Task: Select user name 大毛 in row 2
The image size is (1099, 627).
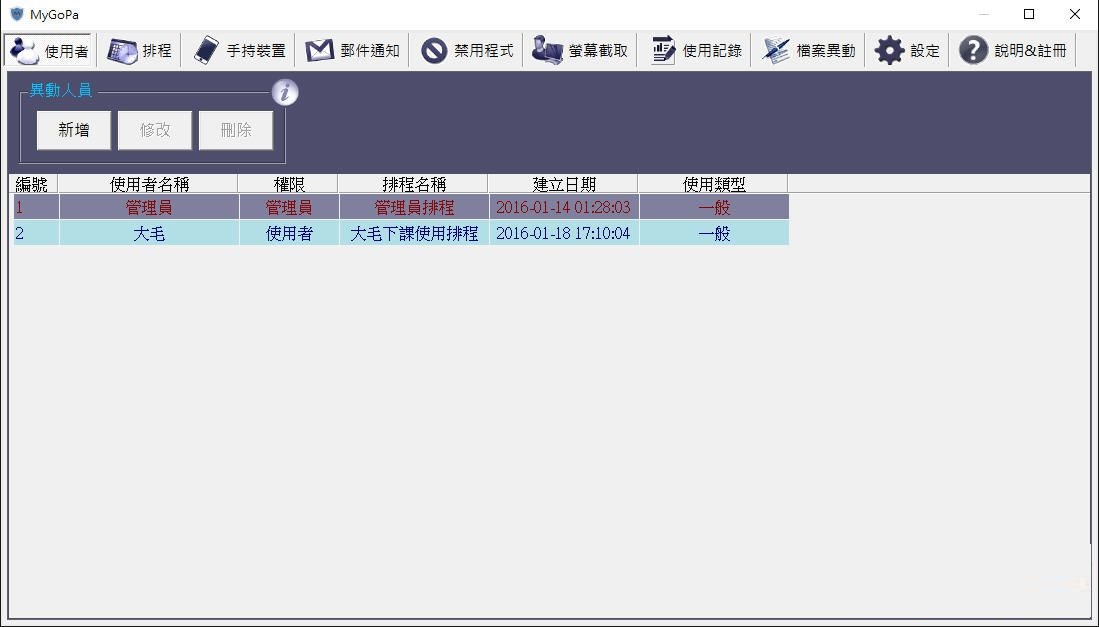Action: [x=149, y=233]
